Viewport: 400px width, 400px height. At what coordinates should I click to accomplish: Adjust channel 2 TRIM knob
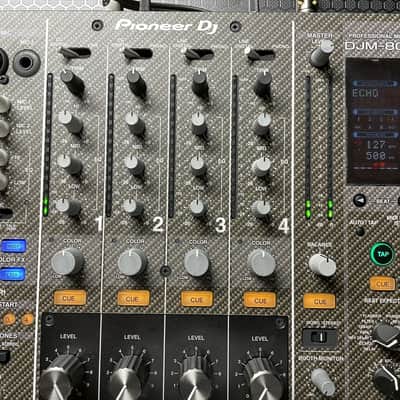(136, 84)
